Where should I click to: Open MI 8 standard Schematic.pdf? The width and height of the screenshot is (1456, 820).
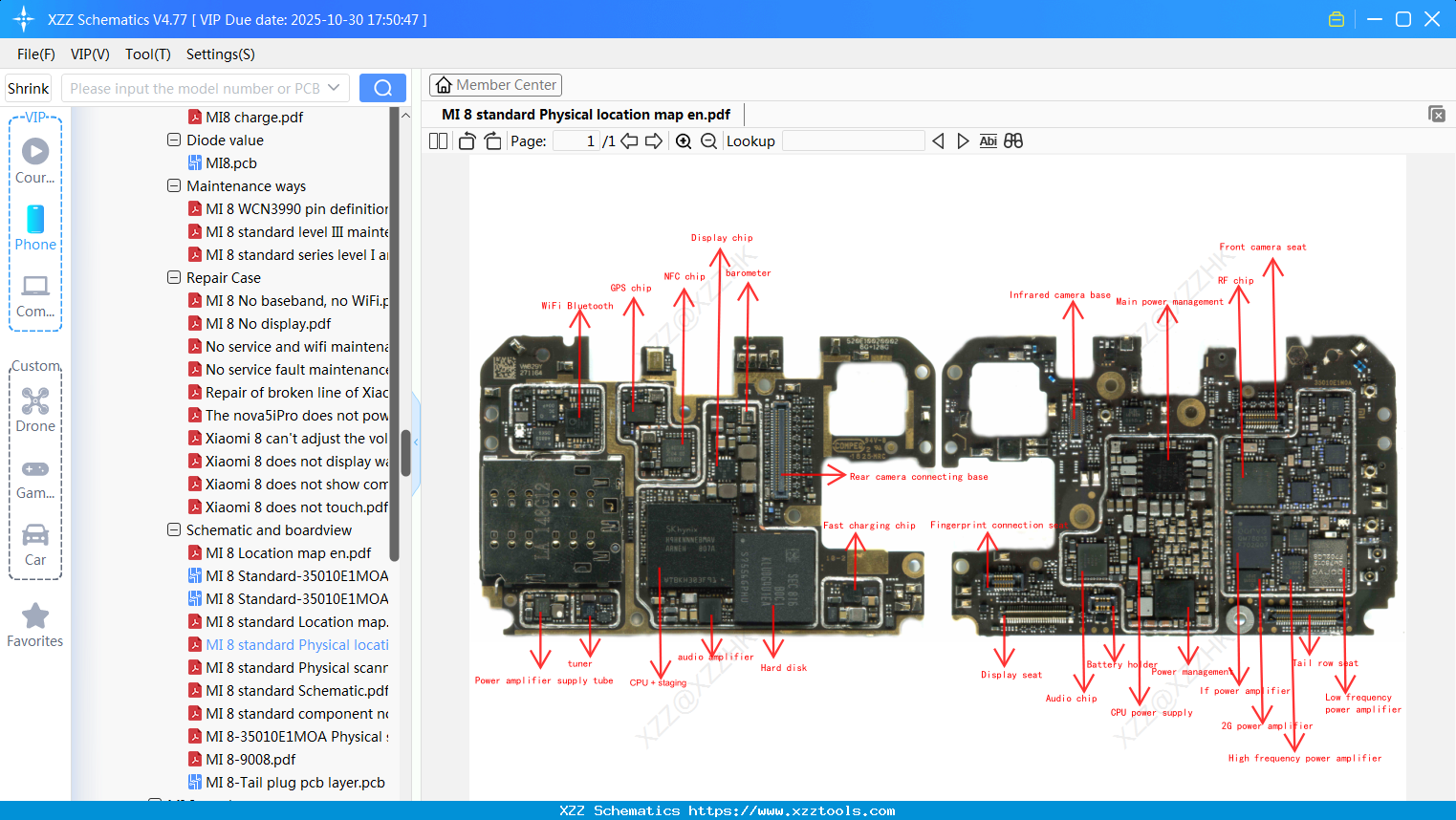tap(292, 690)
